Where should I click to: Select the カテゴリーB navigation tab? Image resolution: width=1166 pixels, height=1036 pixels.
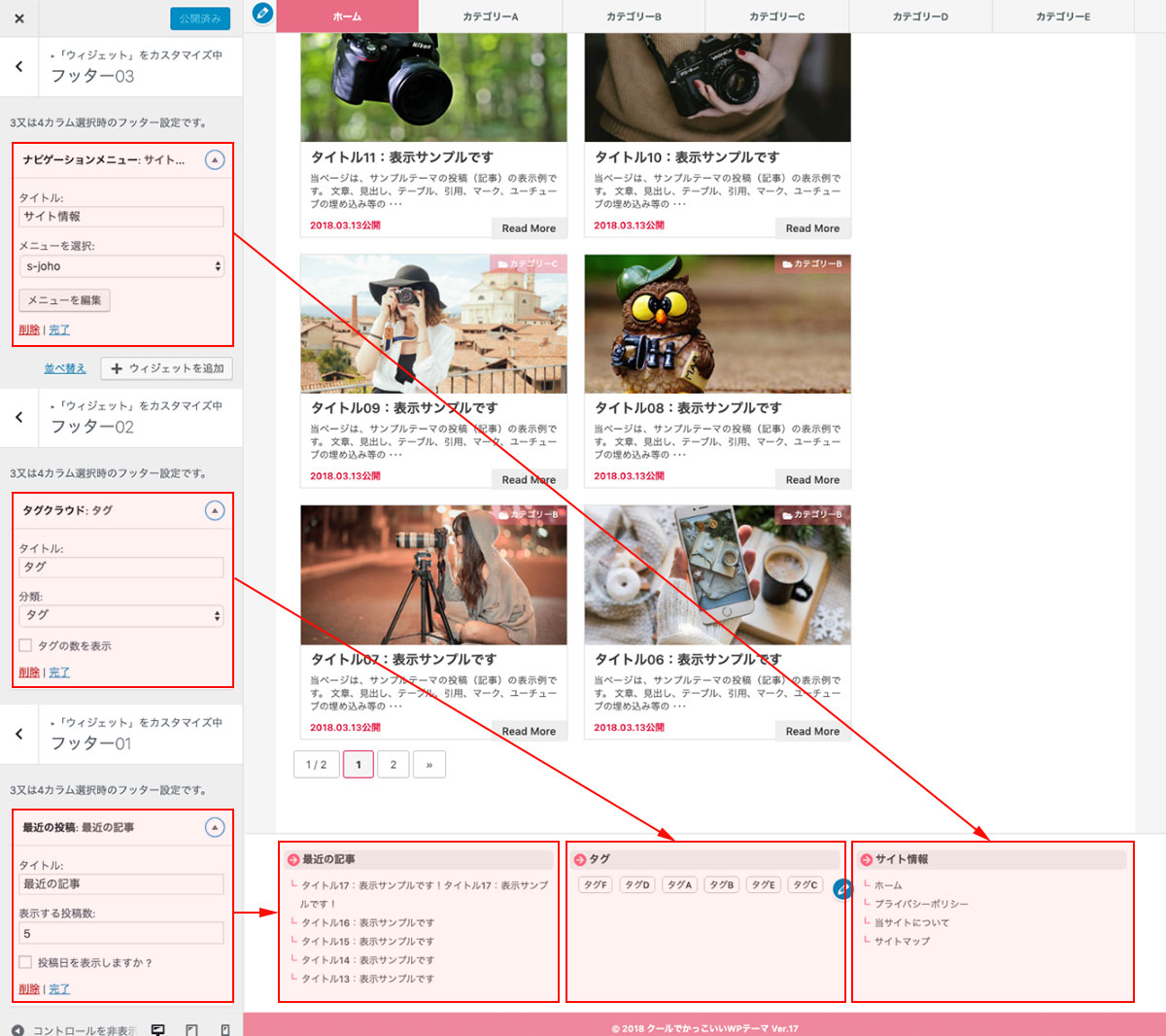[634, 17]
